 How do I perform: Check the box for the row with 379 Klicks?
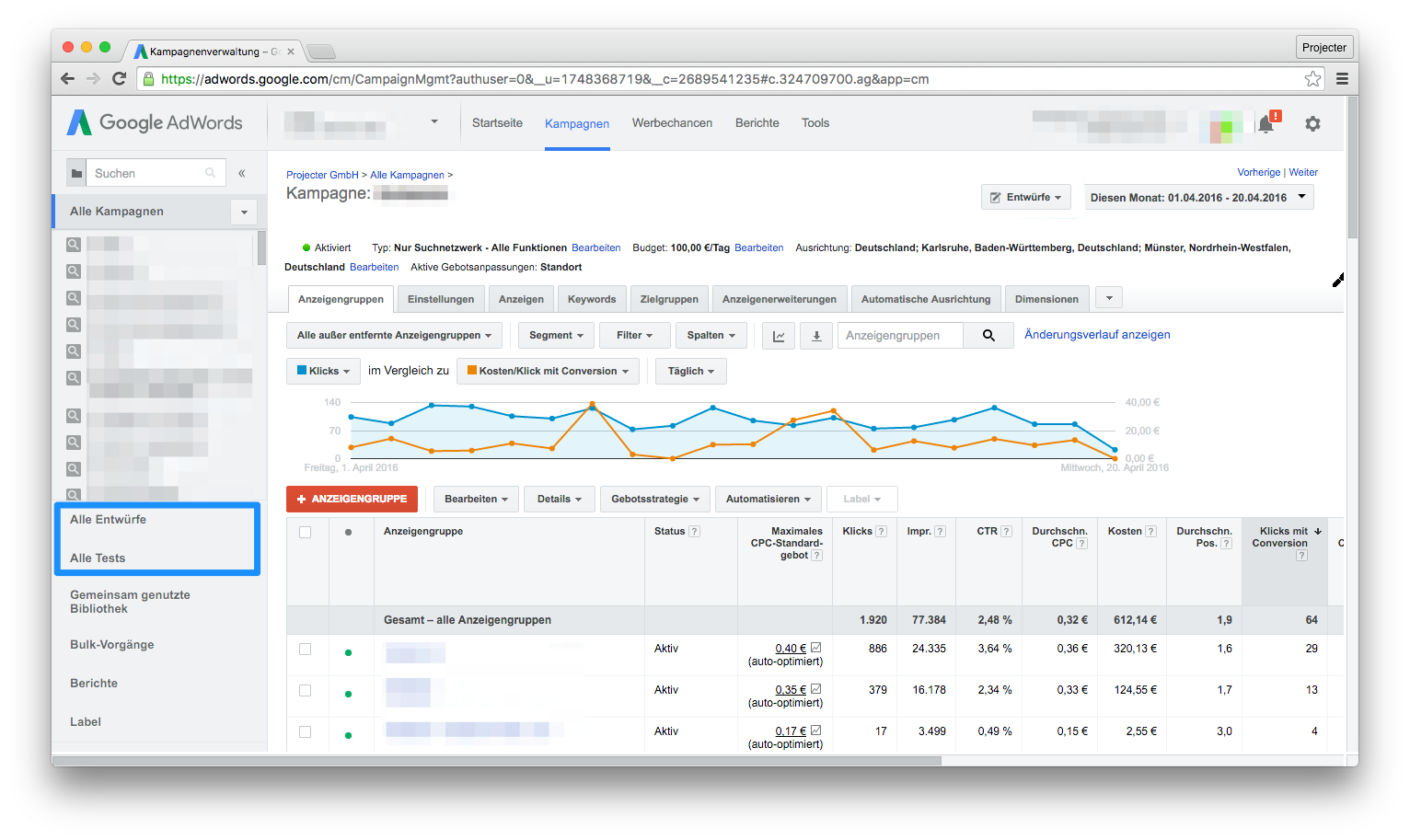pyautogui.click(x=306, y=691)
